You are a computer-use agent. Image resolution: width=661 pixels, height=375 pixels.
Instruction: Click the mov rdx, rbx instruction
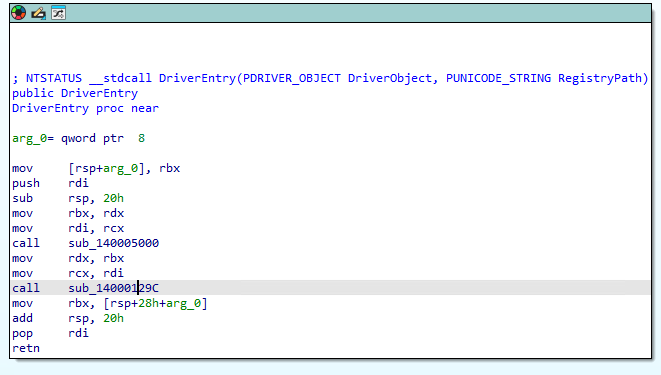pos(68,258)
